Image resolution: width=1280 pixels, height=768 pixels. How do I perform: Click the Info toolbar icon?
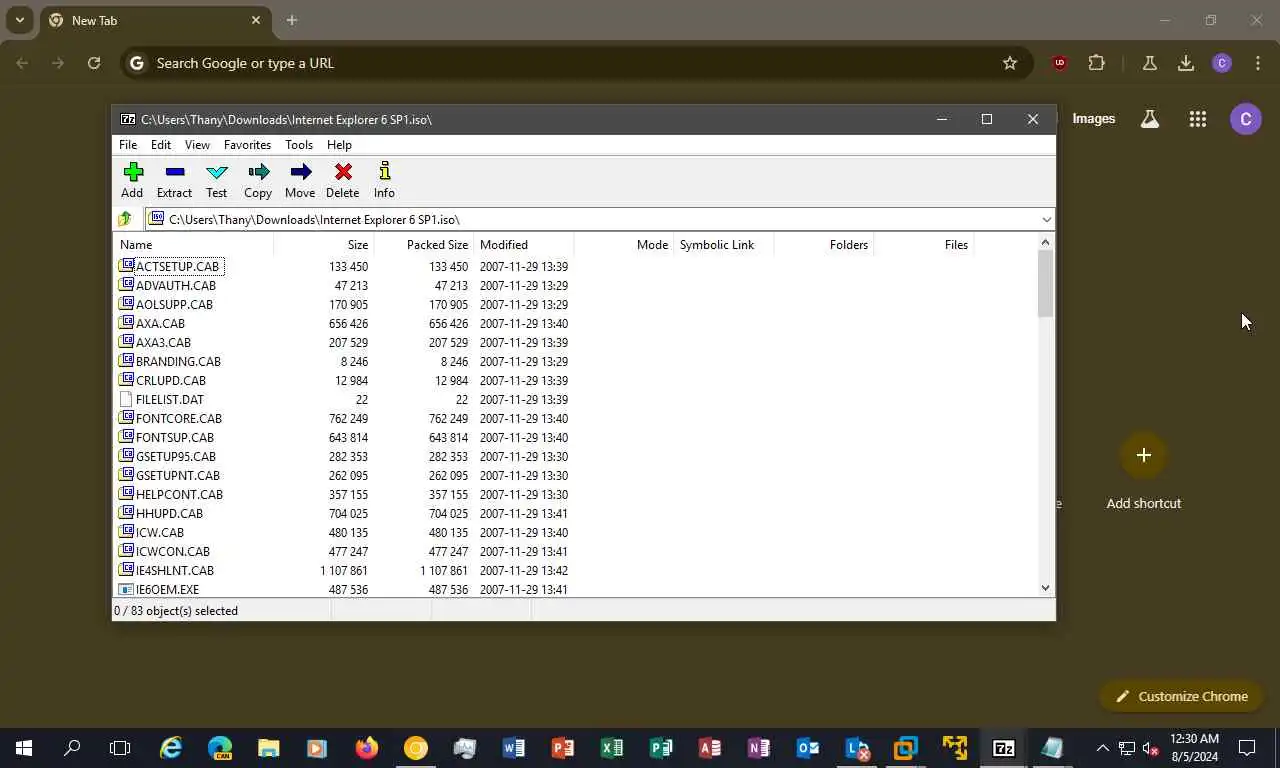coord(384,181)
